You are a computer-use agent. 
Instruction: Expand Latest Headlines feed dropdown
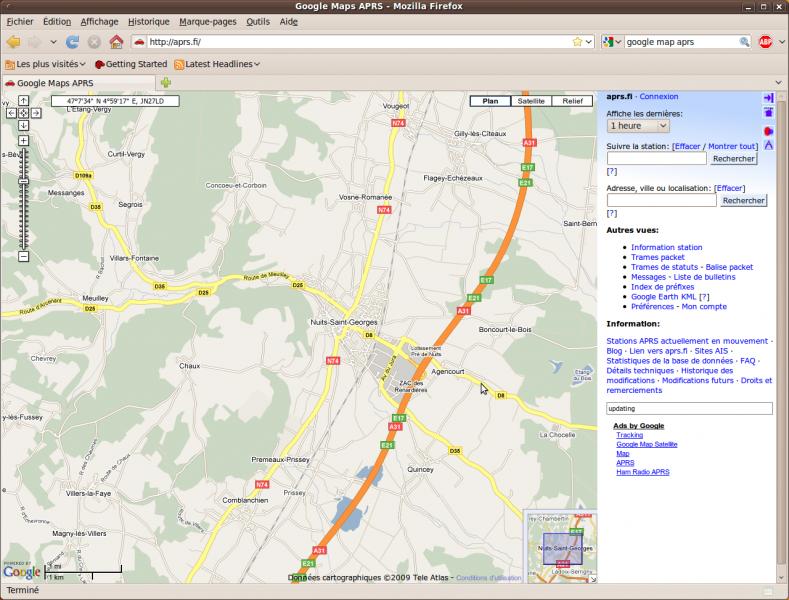pos(217,64)
